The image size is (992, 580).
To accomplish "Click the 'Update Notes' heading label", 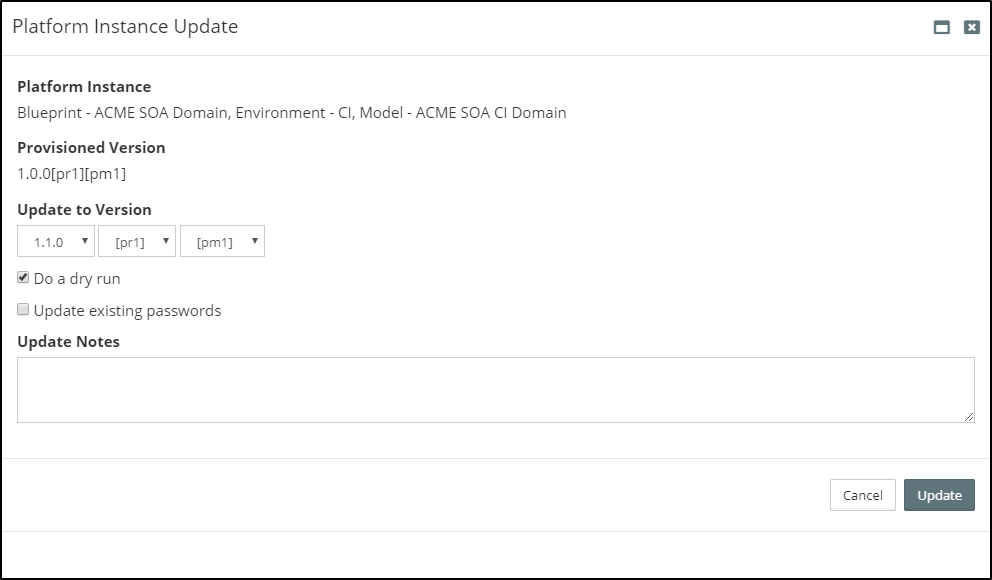I will (x=68, y=342).
